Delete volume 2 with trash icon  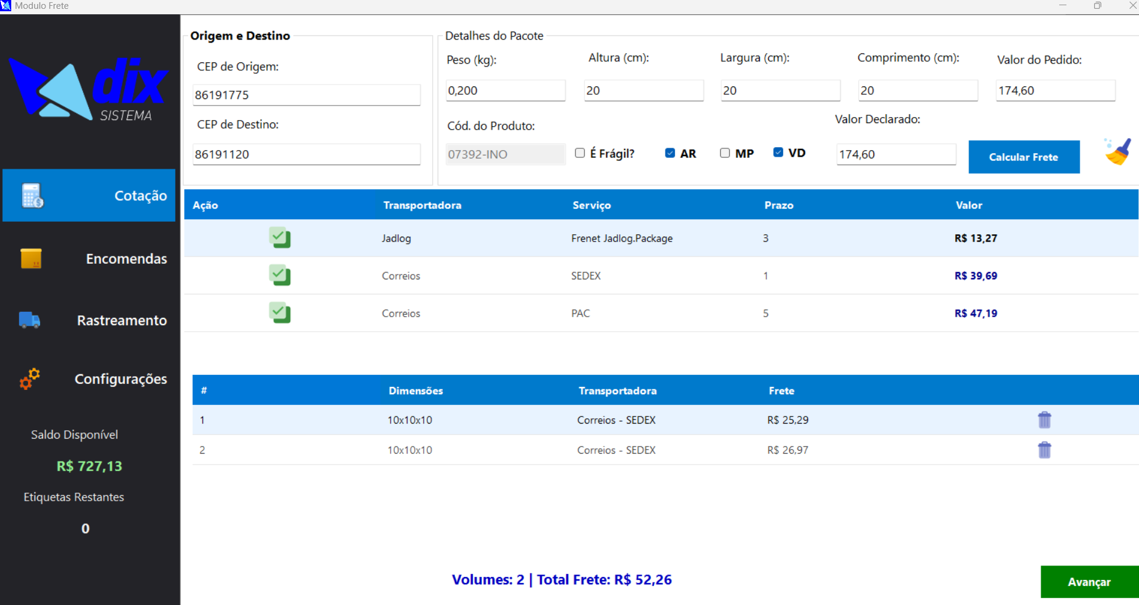1044,450
